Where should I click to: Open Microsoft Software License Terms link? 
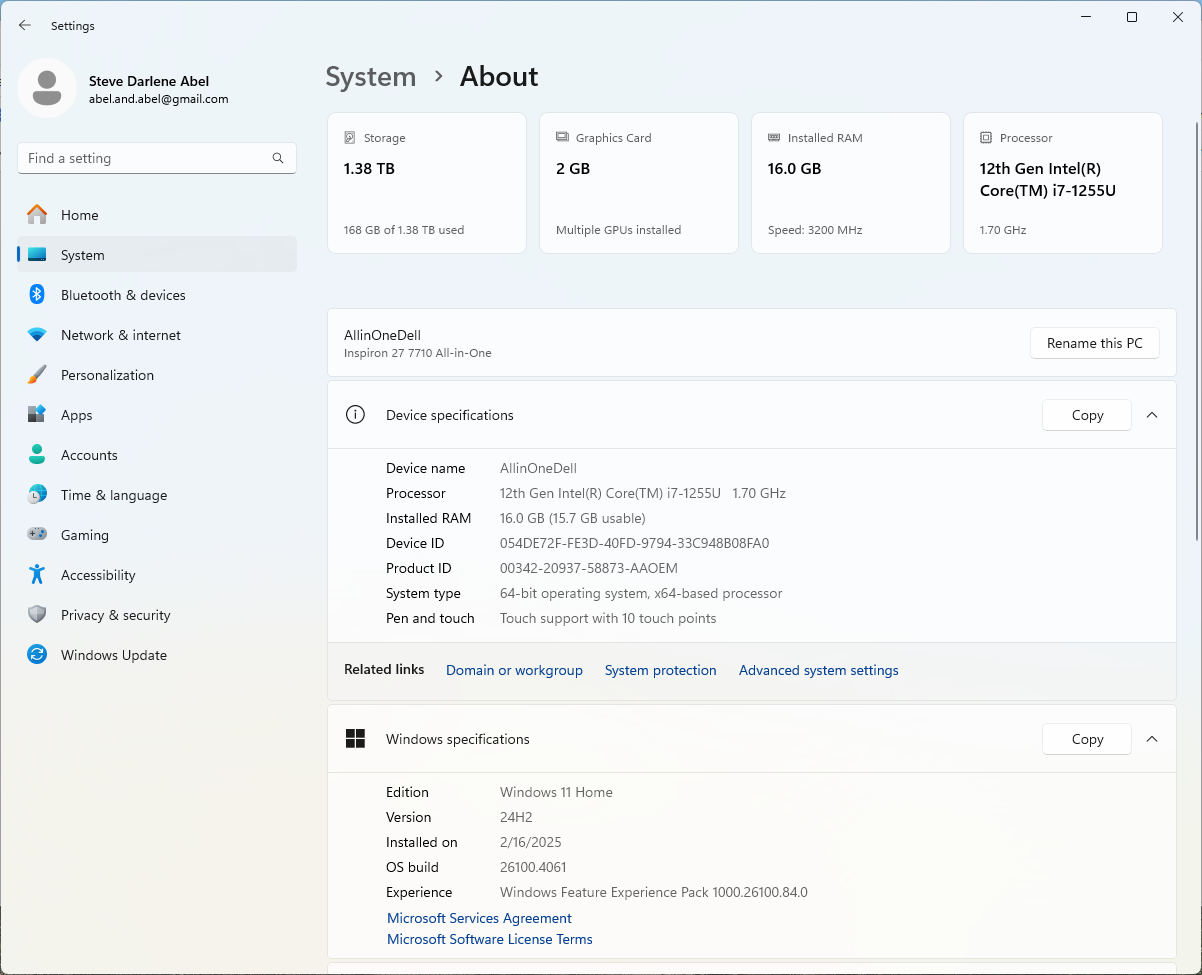490,939
